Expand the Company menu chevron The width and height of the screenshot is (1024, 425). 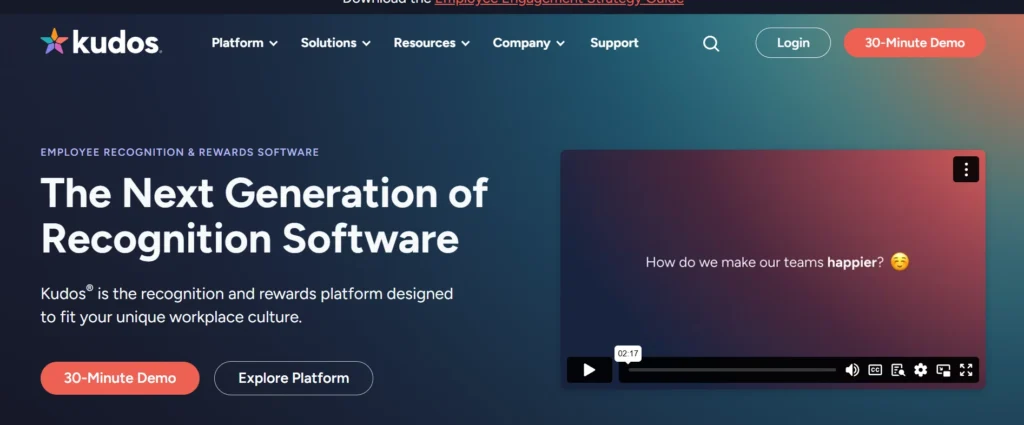[x=560, y=44]
